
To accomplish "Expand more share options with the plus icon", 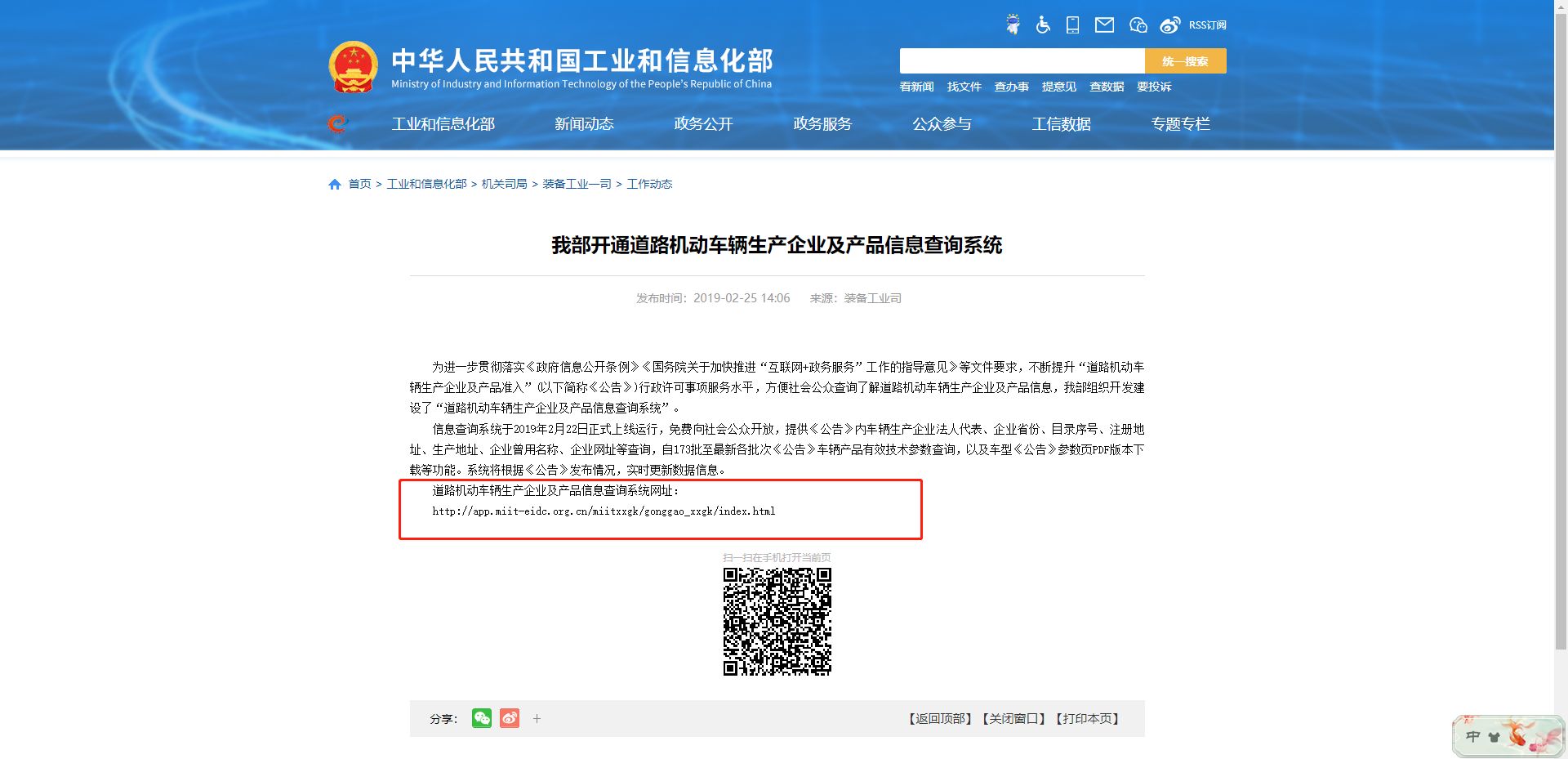I will click(x=537, y=719).
